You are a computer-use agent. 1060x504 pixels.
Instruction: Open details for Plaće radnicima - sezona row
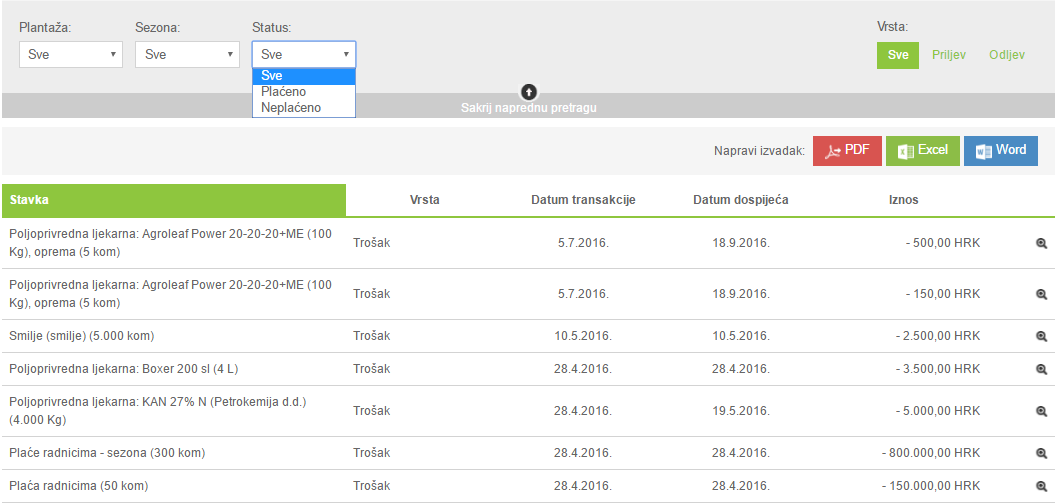pos(1041,454)
